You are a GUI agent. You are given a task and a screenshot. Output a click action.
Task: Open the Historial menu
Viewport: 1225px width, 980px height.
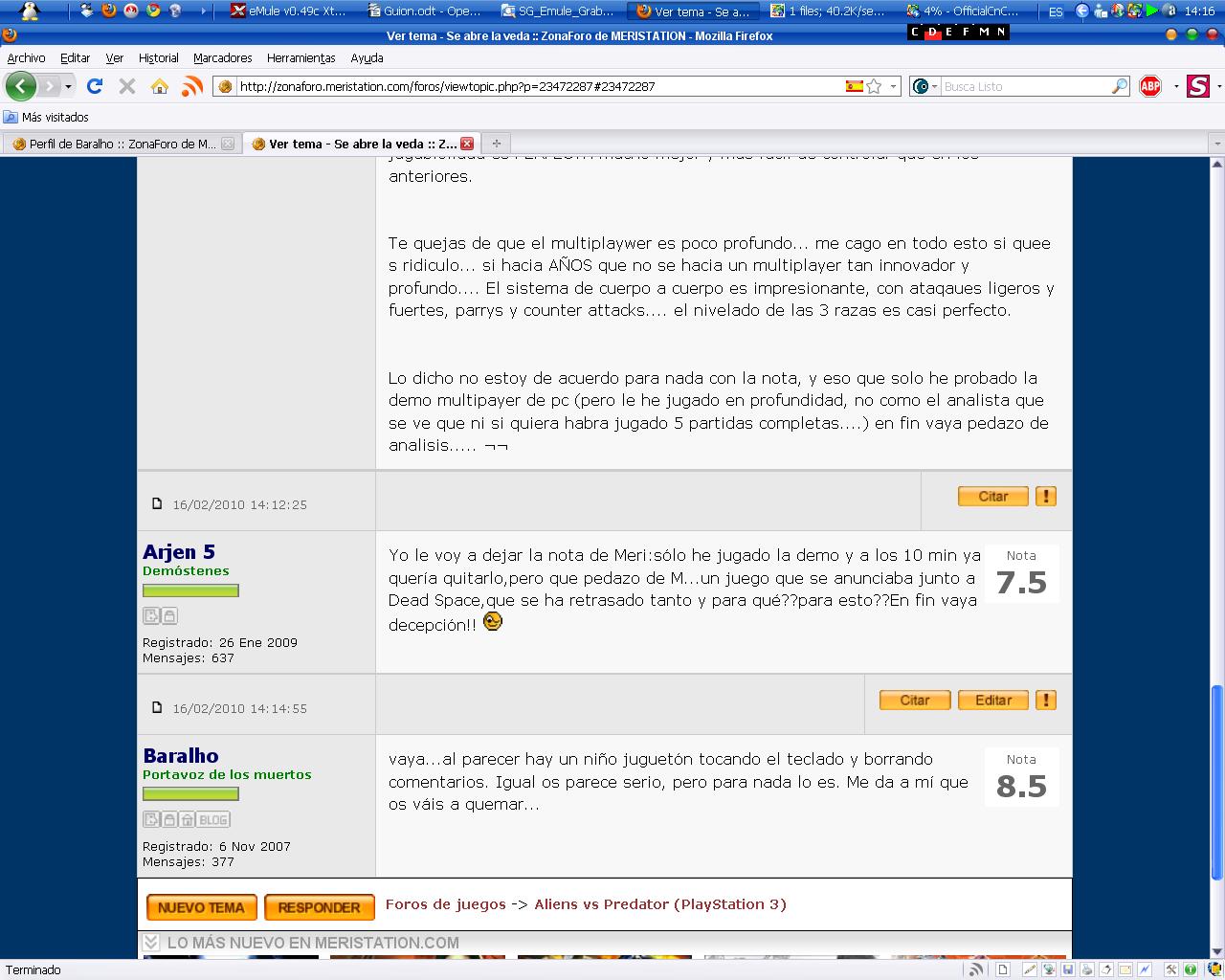click(159, 58)
